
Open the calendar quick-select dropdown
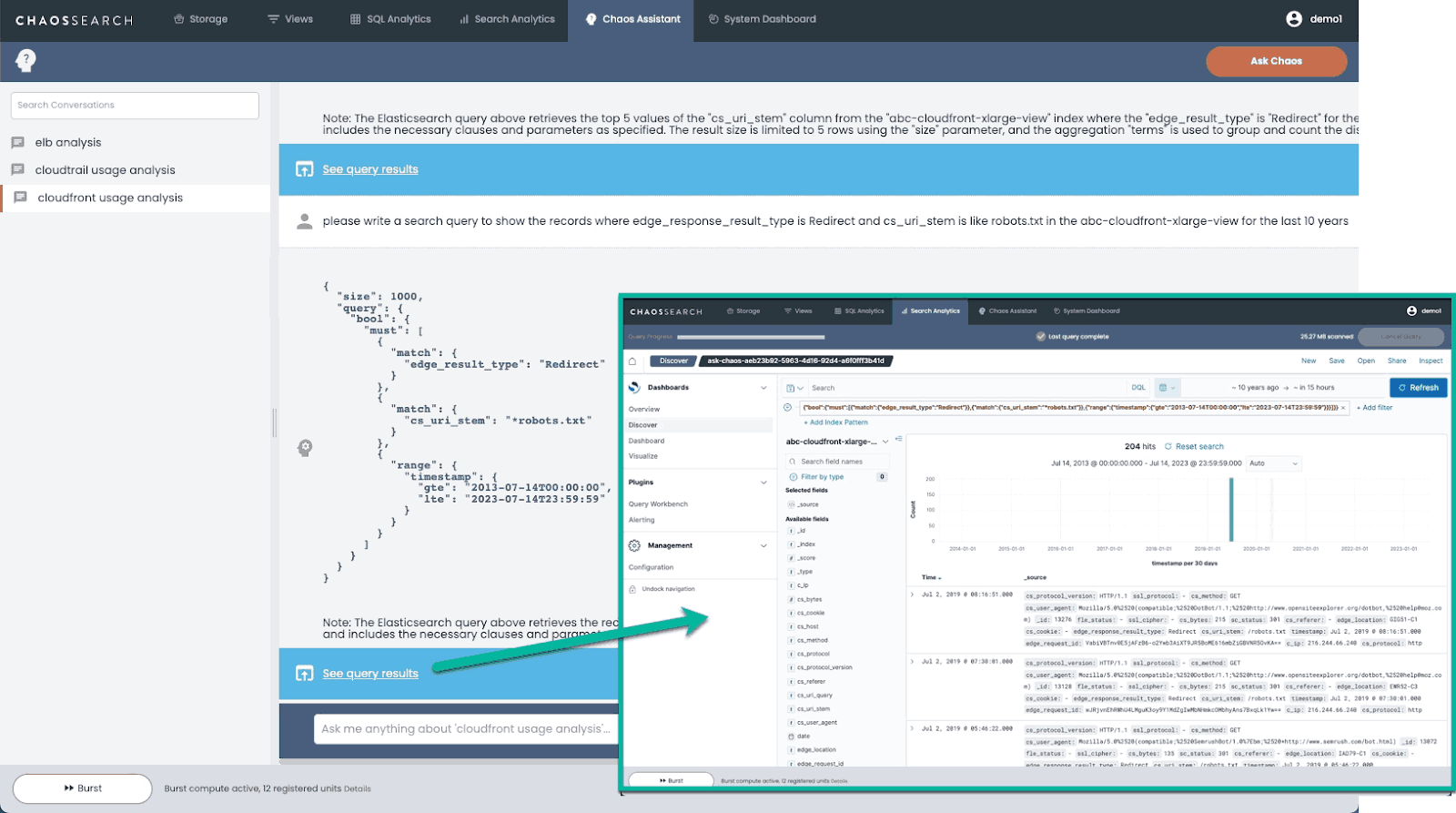1167,388
